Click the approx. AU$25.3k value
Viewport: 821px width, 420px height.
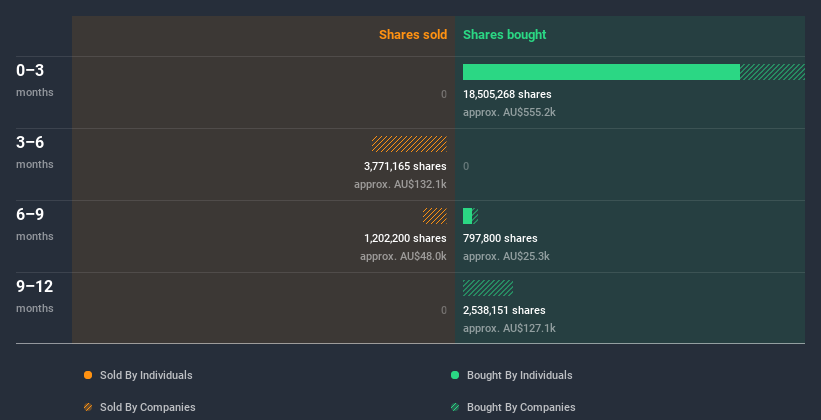506,256
